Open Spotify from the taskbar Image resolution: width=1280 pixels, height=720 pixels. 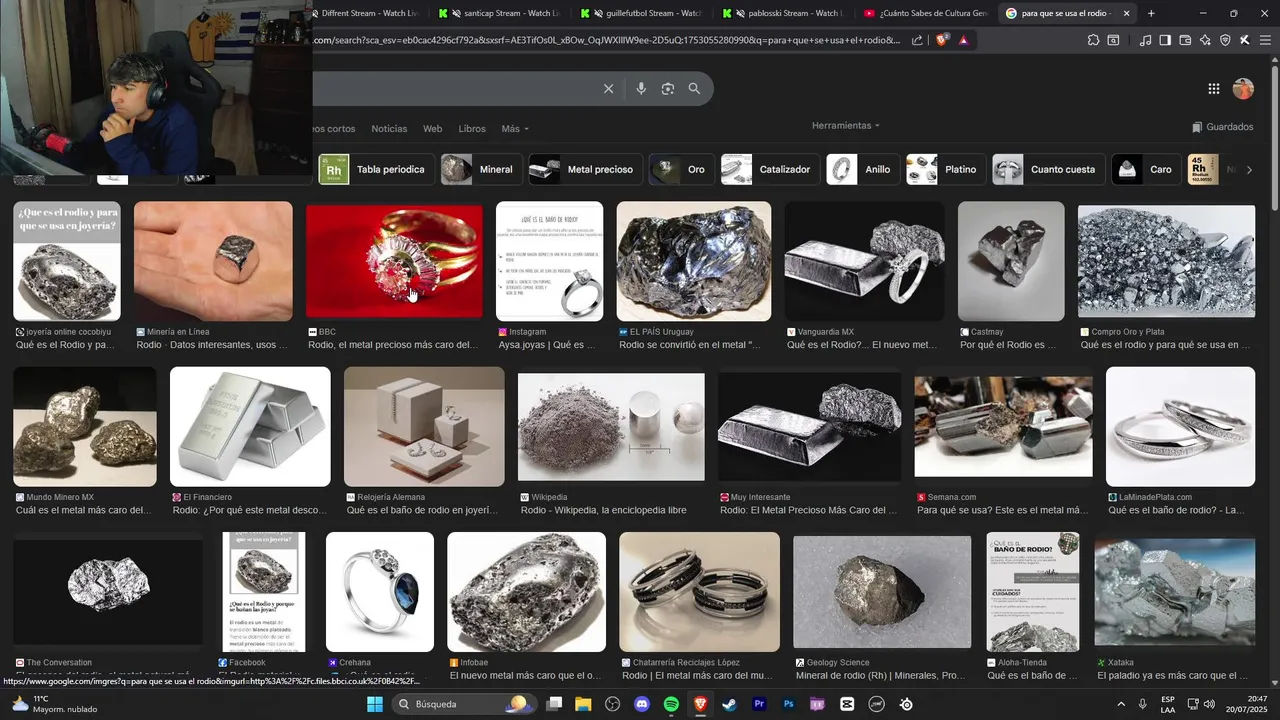click(671, 704)
